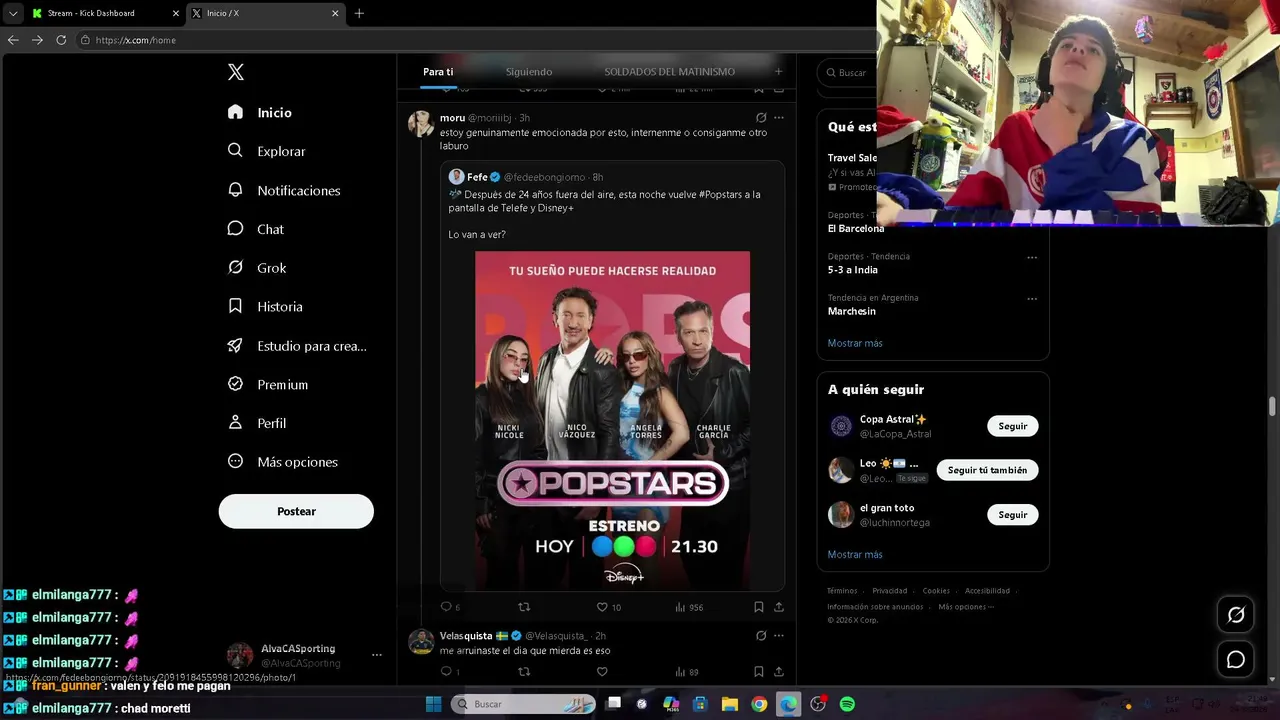
Task: Open moru's profile avatar
Action: [421, 123]
